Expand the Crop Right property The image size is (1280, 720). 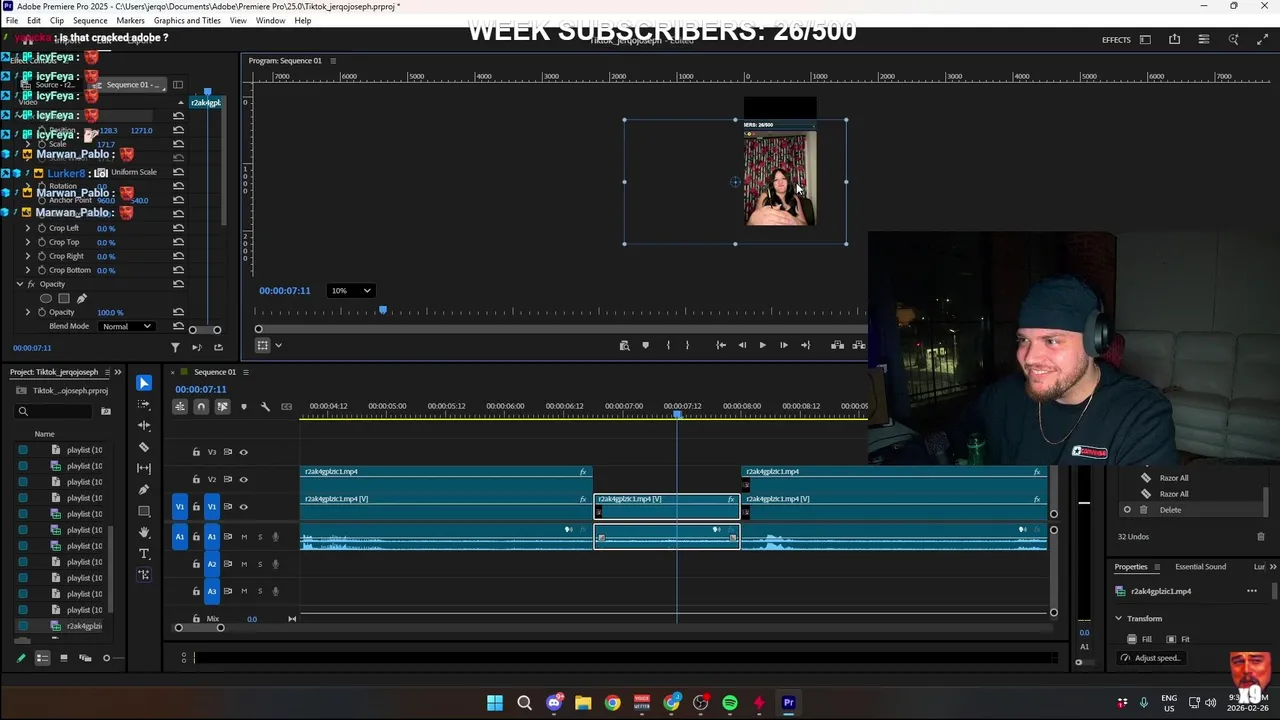28,256
